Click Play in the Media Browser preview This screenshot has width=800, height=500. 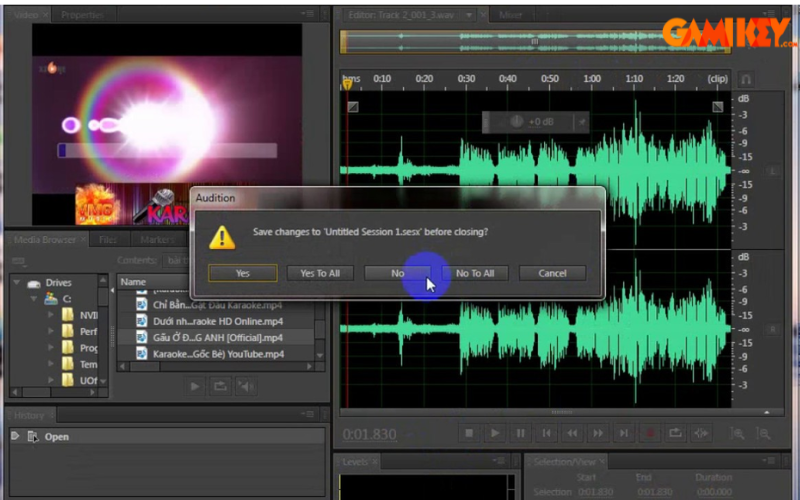coord(195,386)
